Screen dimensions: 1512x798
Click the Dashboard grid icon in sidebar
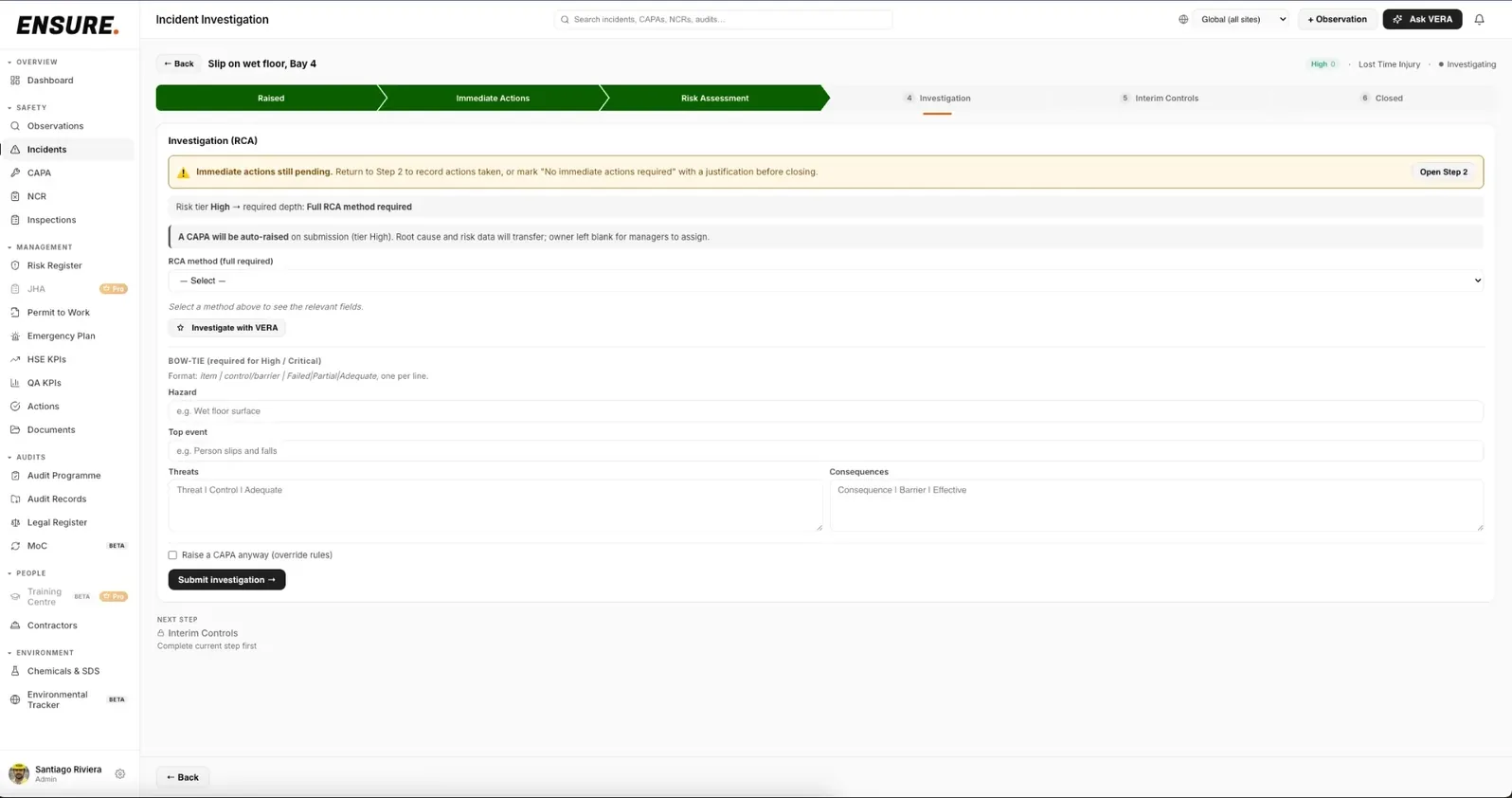click(x=15, y=81)
